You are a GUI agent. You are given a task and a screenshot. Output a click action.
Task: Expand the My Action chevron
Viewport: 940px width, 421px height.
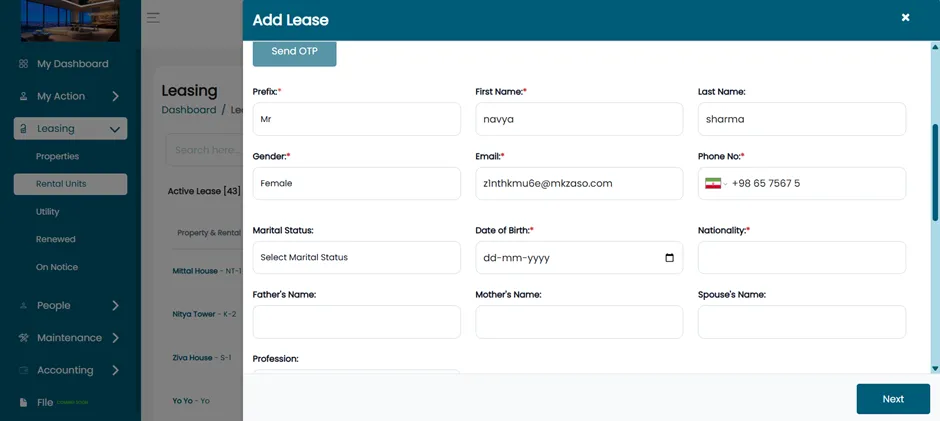point(115,96)
